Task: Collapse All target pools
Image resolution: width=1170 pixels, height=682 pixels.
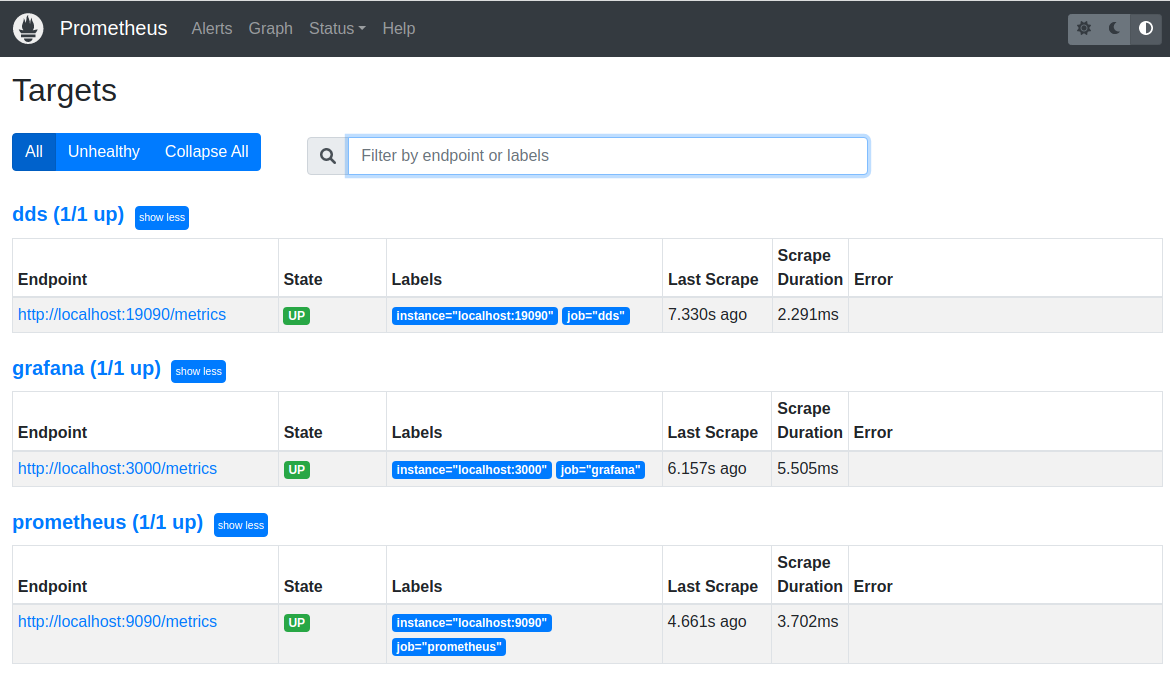Action: tap(207, 151)
